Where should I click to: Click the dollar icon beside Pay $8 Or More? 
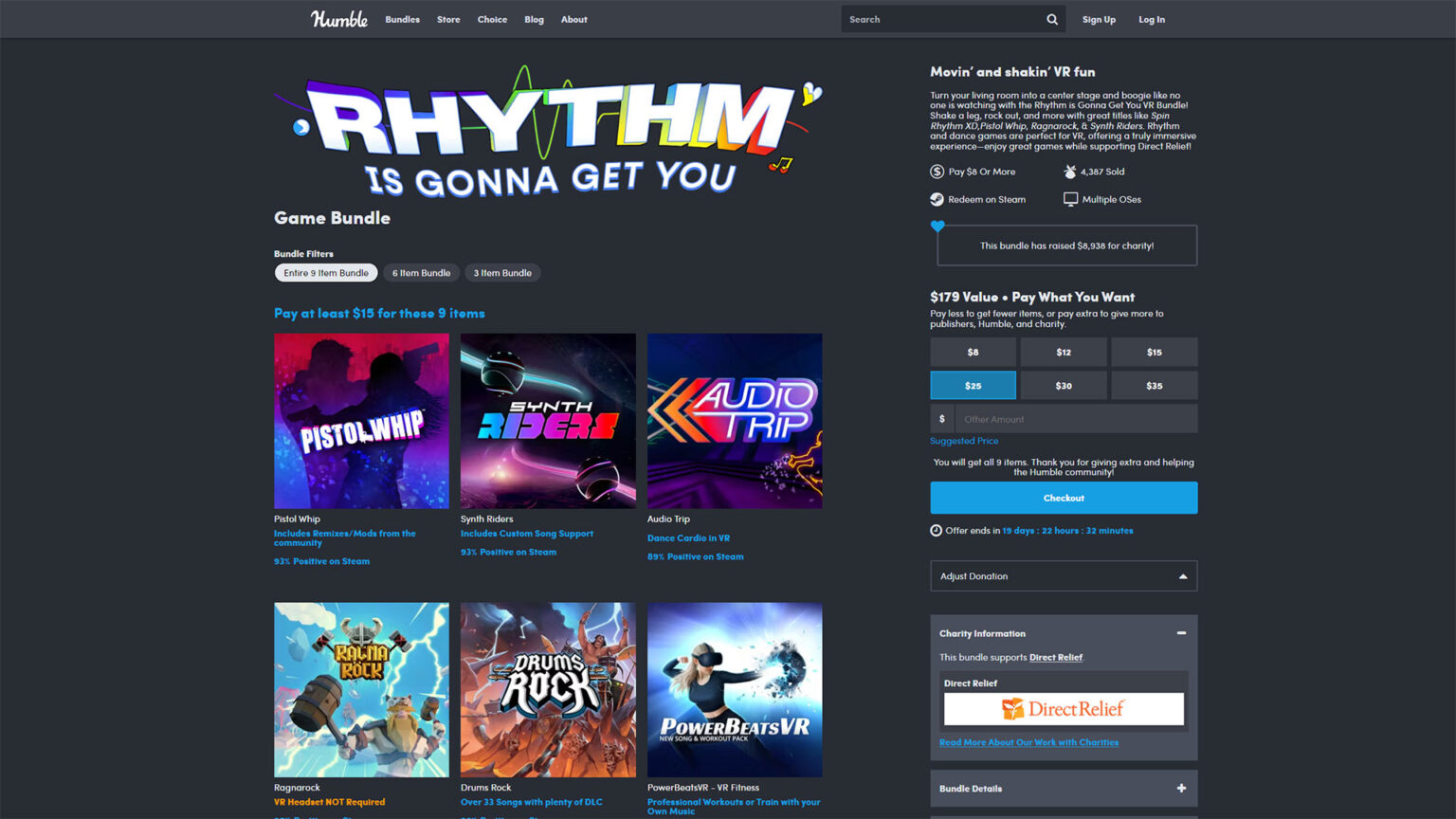coord(937,172)
